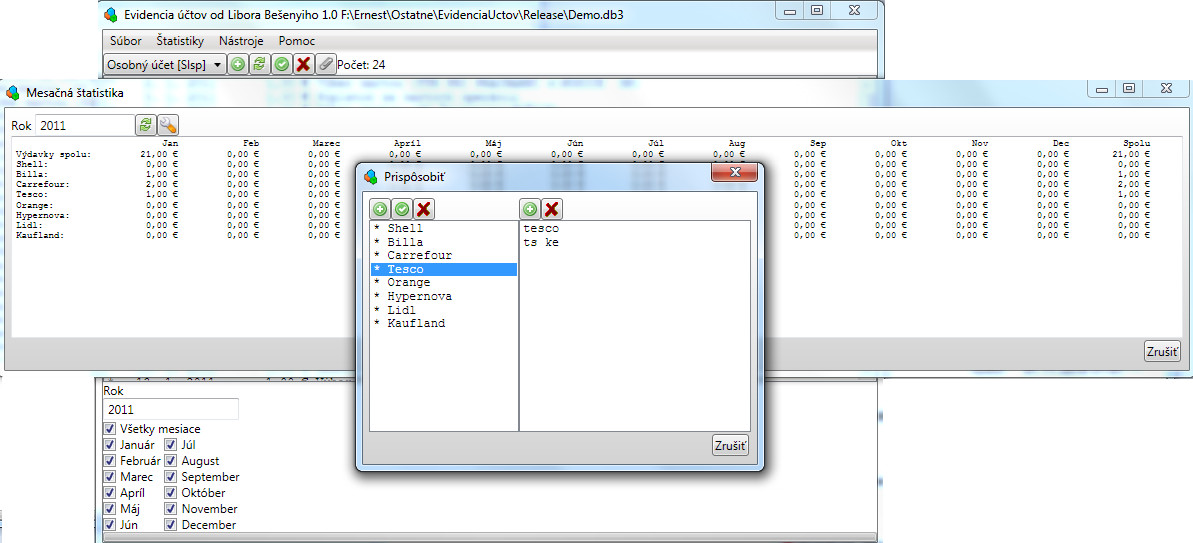This screenshot has width=1193, height=543.
Task: Select Lidl in category list
Action: coord(444,310)
